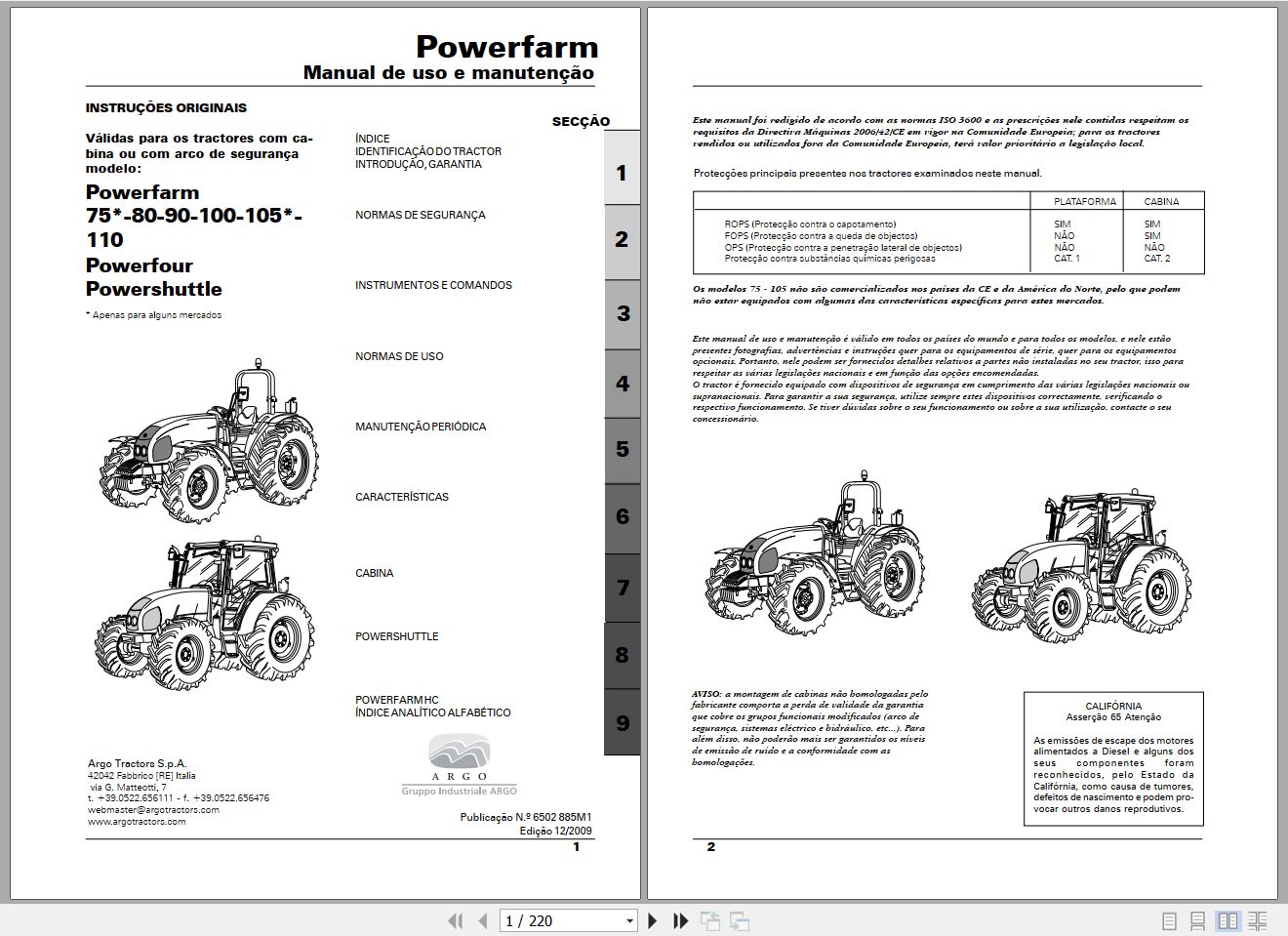Click the CARACTERÍSTICAS index entry

click(x=402, y=497)
